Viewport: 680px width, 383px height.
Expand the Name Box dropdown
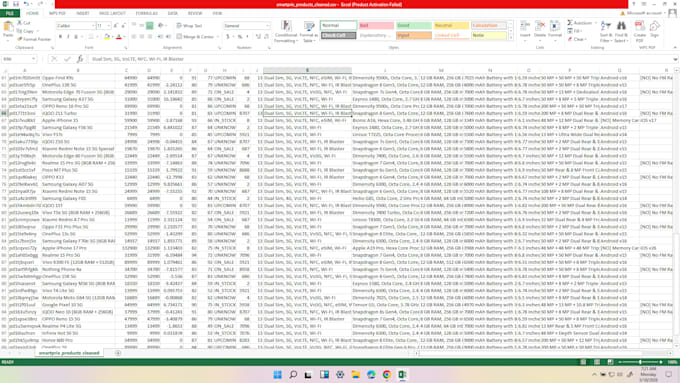coord(33,59)
